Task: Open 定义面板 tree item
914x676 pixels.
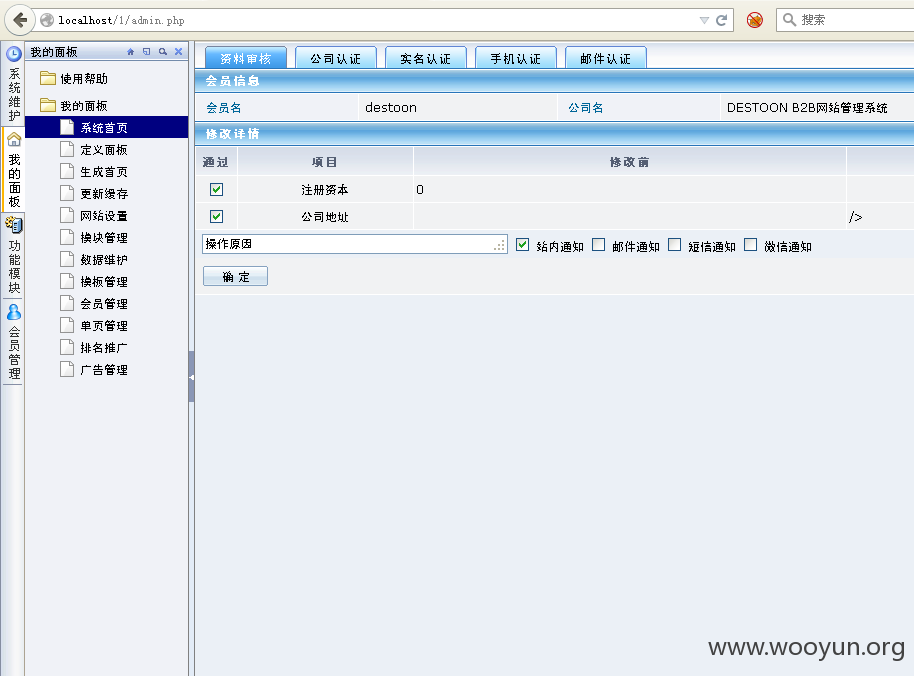Action: pos(104,150)
